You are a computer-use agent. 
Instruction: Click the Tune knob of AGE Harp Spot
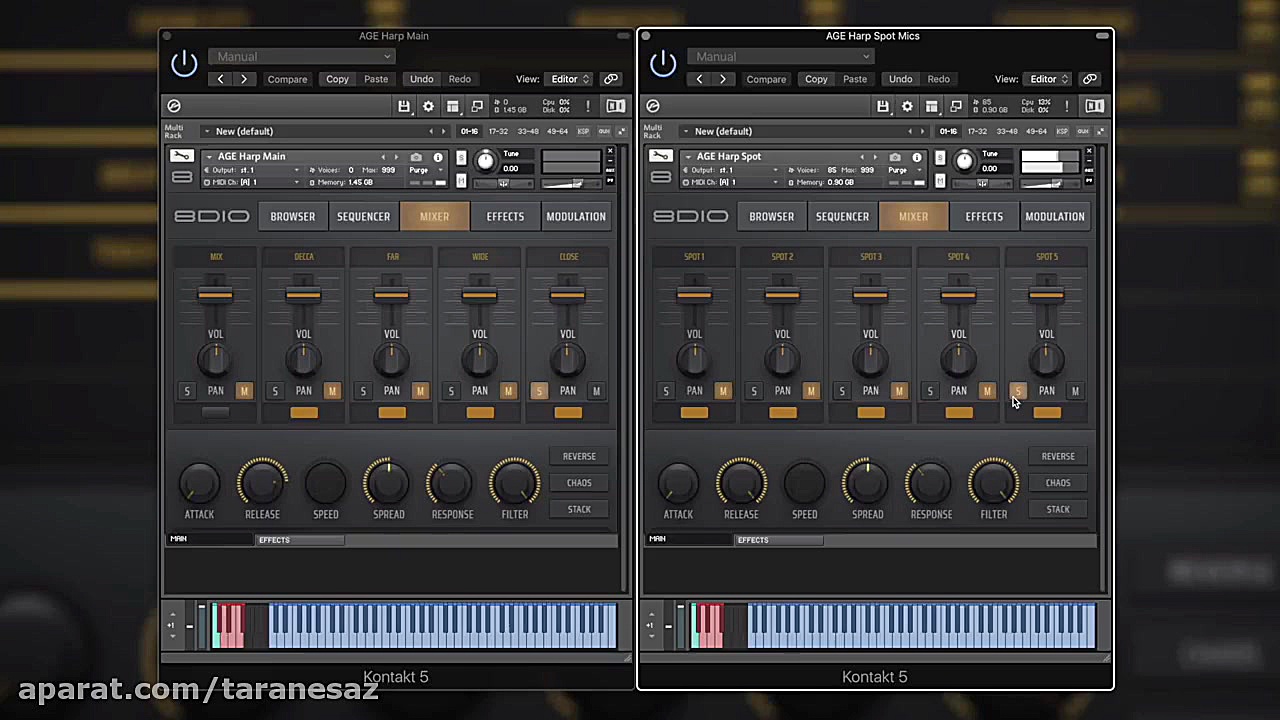[x=964, y=161]
